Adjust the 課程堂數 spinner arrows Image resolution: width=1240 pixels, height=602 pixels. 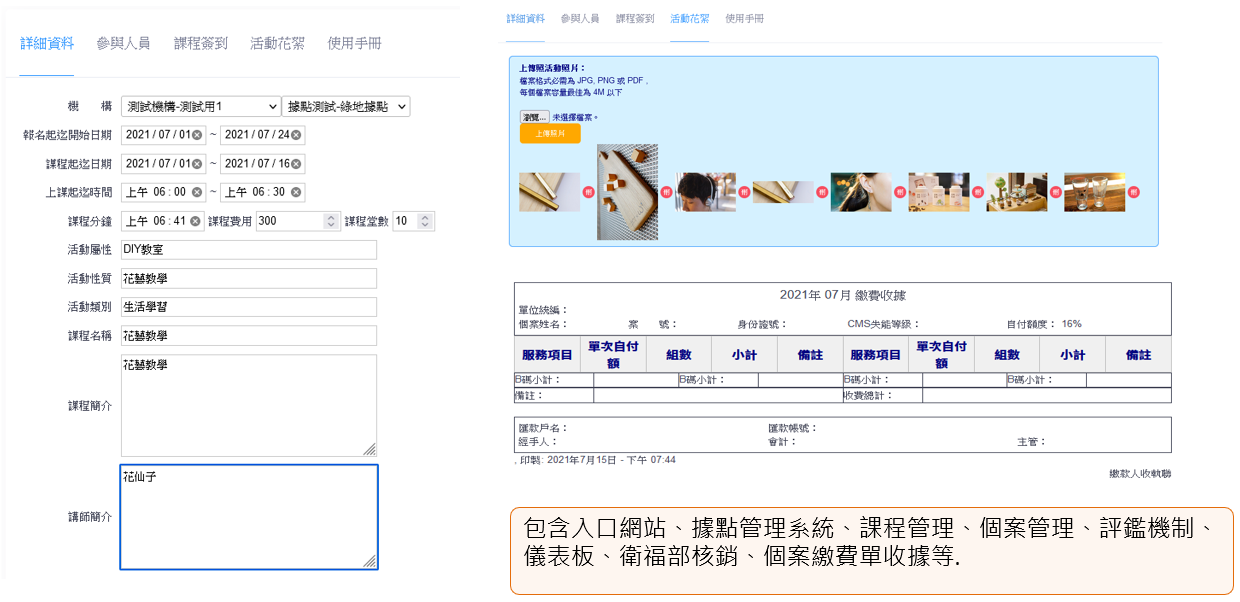pyautogui.click(x=426, y=221)
